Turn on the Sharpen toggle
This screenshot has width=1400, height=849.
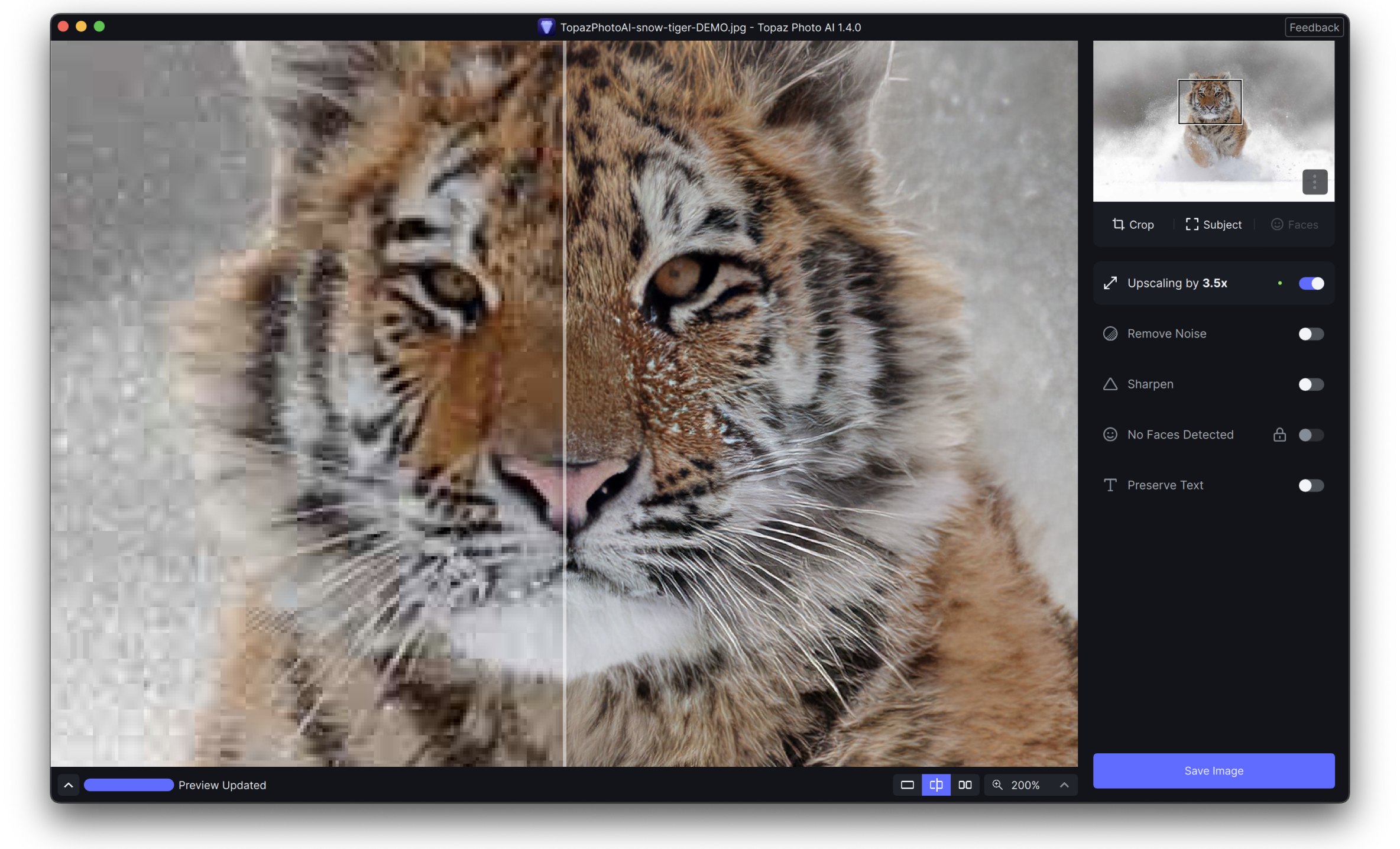click(1311, 385)
